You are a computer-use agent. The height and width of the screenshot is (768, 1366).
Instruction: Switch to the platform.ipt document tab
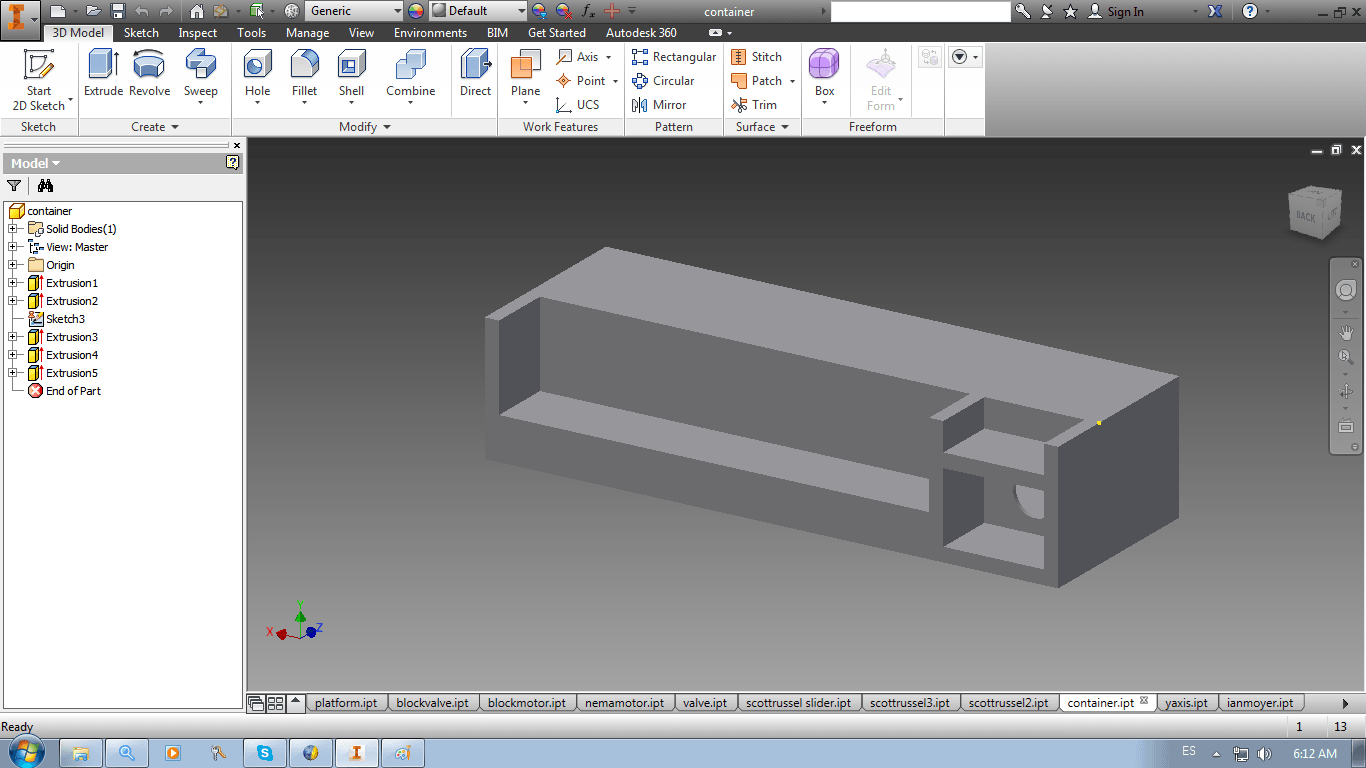point(346,703)
